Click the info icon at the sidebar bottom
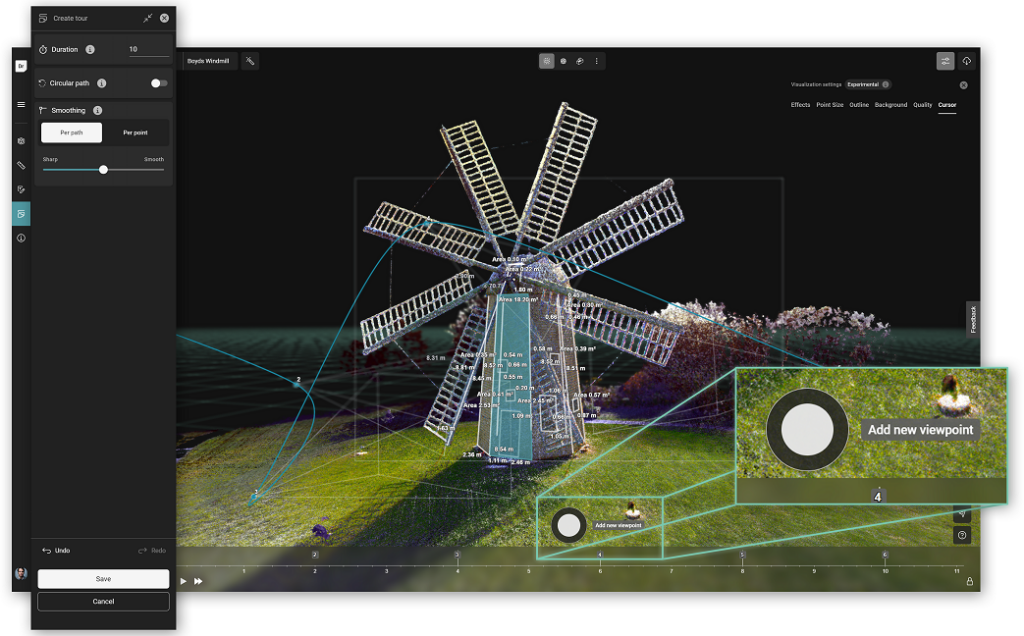 [20, 237]
